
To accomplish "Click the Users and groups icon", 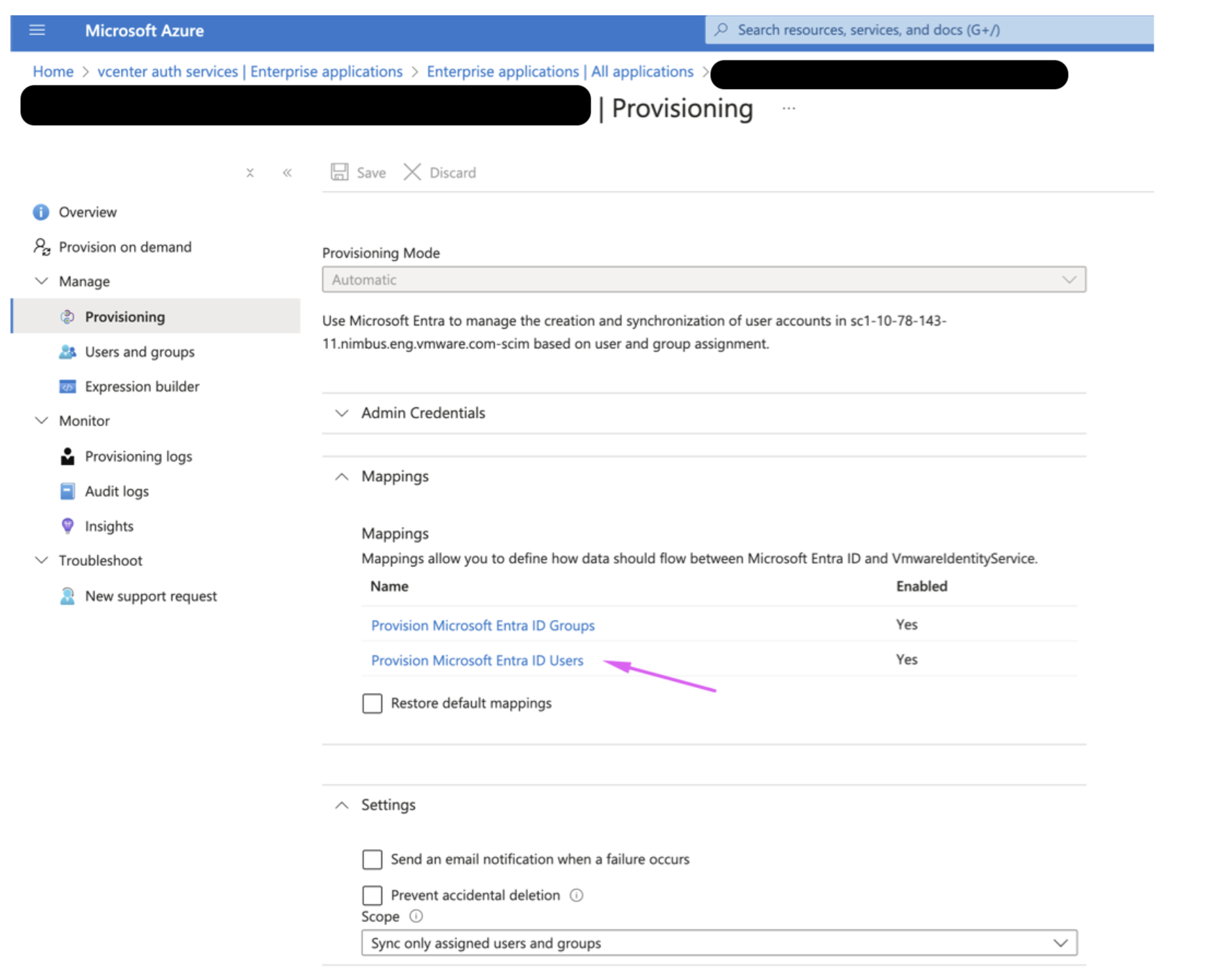I will pyautogui.click(x=67, y=352).
